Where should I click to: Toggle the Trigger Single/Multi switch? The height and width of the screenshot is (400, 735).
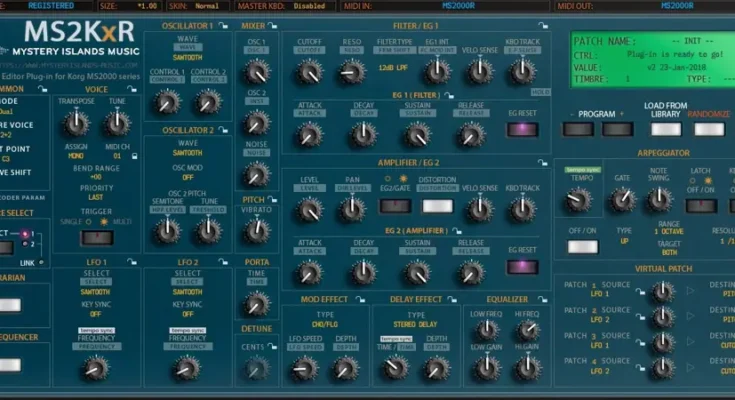[x=97, y=237]
